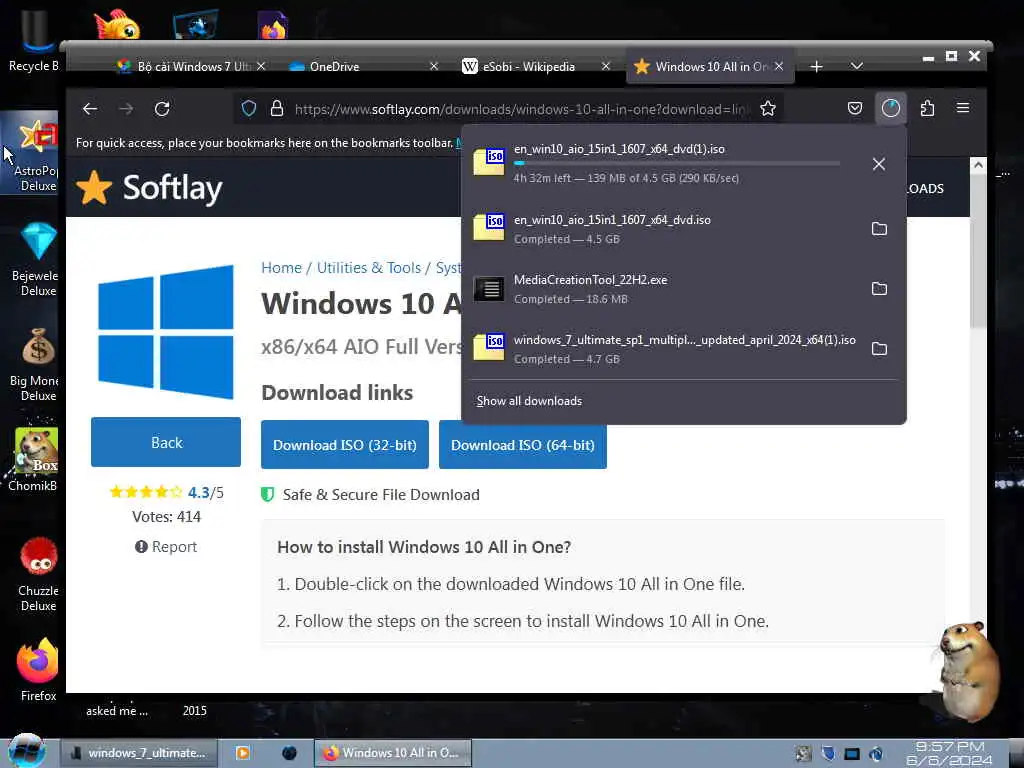
Task: Close the eSobi - Wikipedia tab
Action: tap(605, 66)
